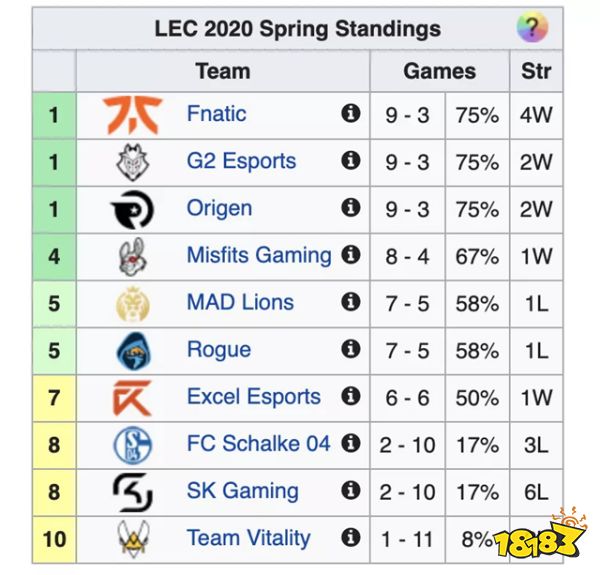Click the Team Vitality bee logo

click(133, 539)
